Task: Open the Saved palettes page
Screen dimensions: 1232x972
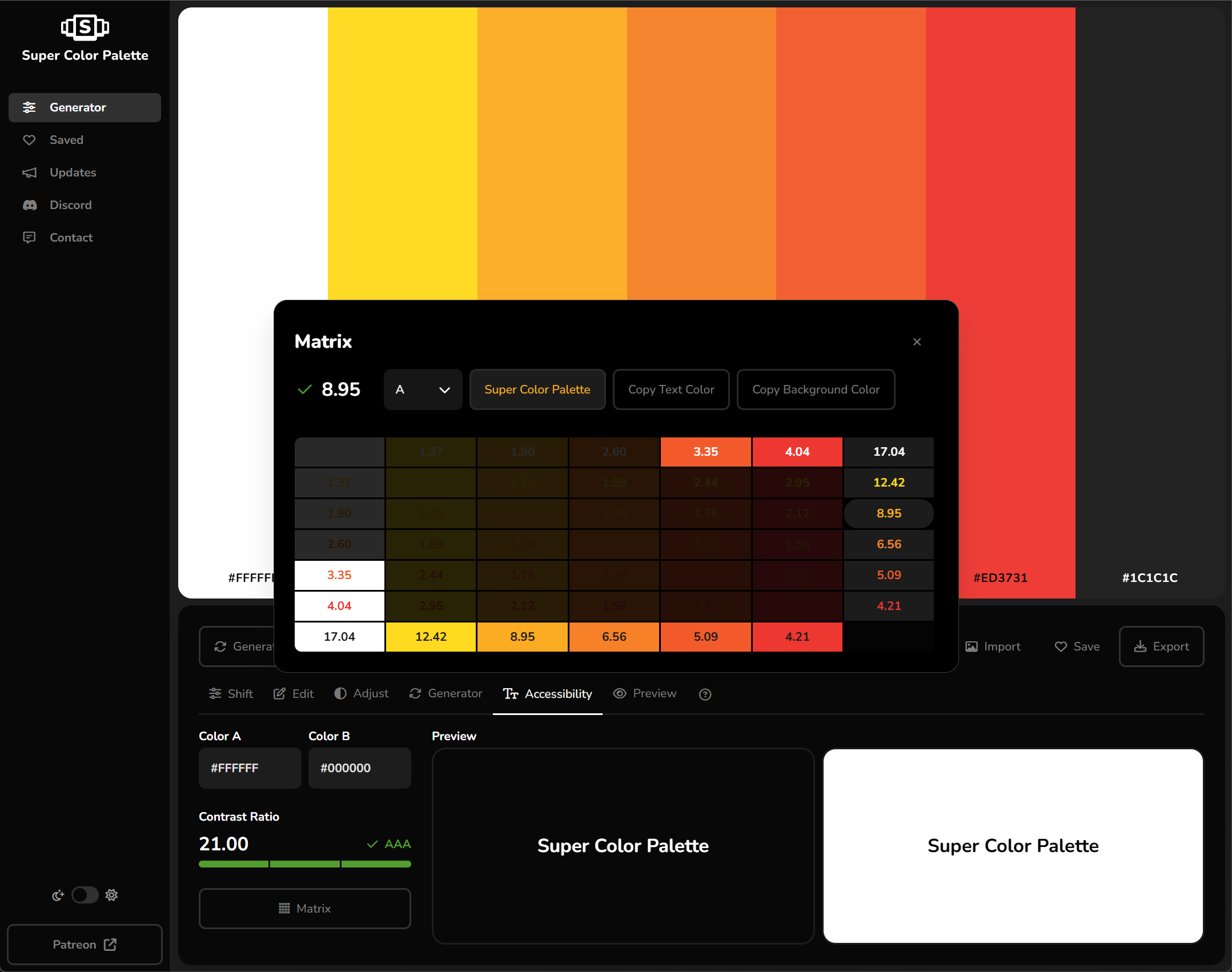Action: point(85,140)
